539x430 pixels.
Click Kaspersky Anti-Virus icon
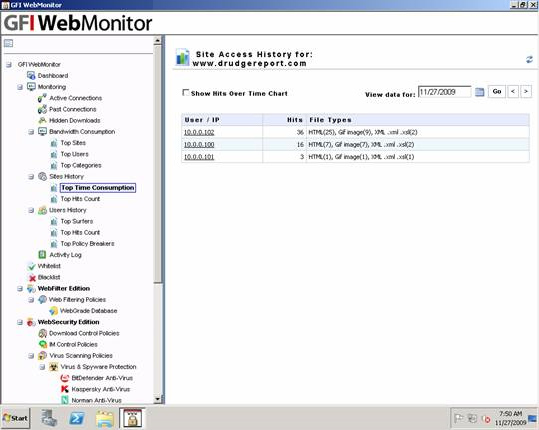tap(65, 389)
